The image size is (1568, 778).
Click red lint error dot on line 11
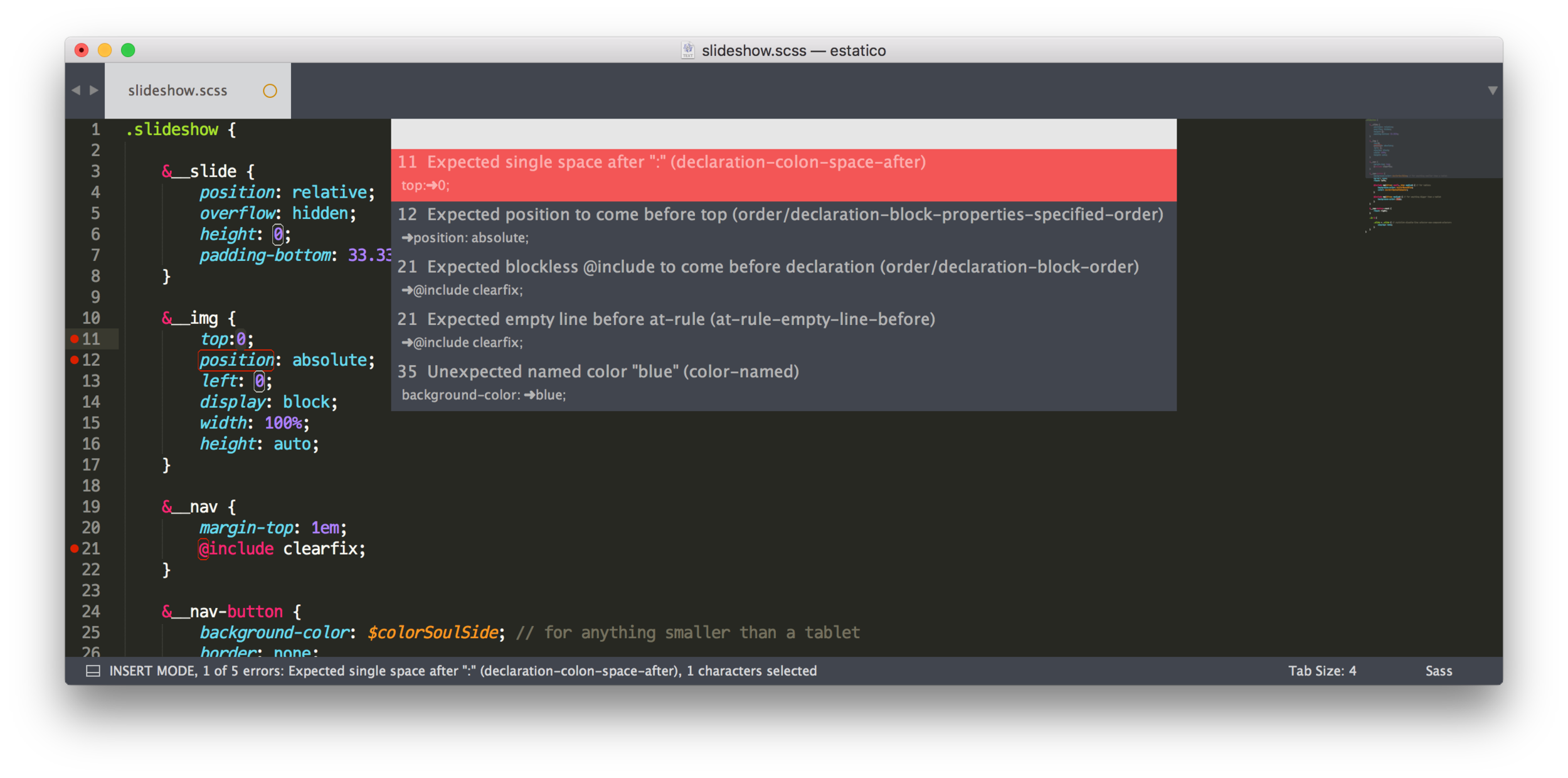tap(74, 339)
